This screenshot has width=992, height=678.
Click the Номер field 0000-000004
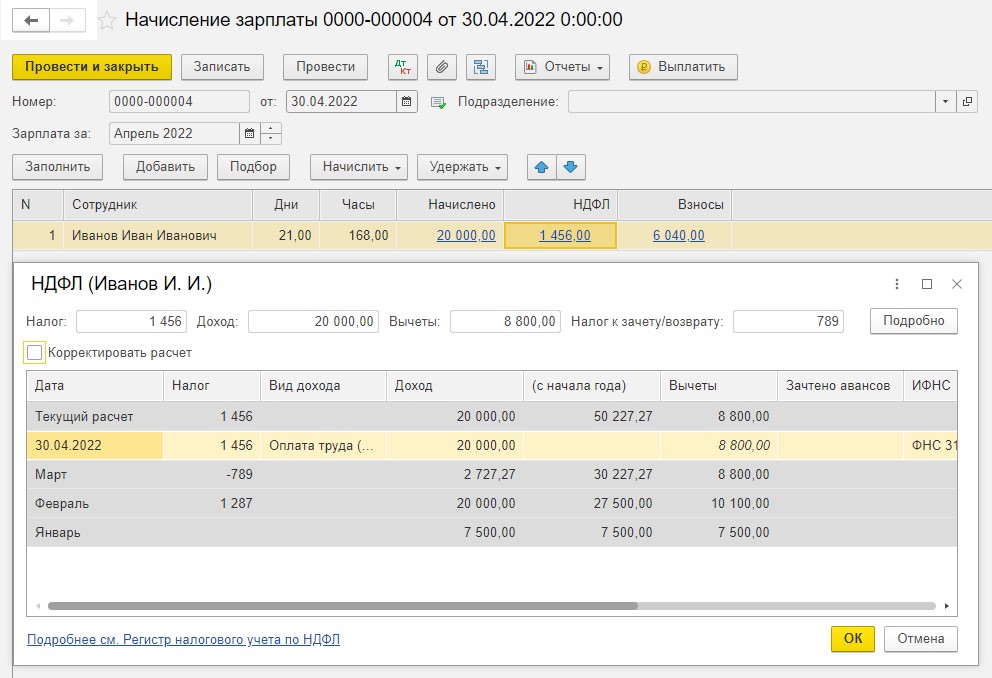point(180,102)
